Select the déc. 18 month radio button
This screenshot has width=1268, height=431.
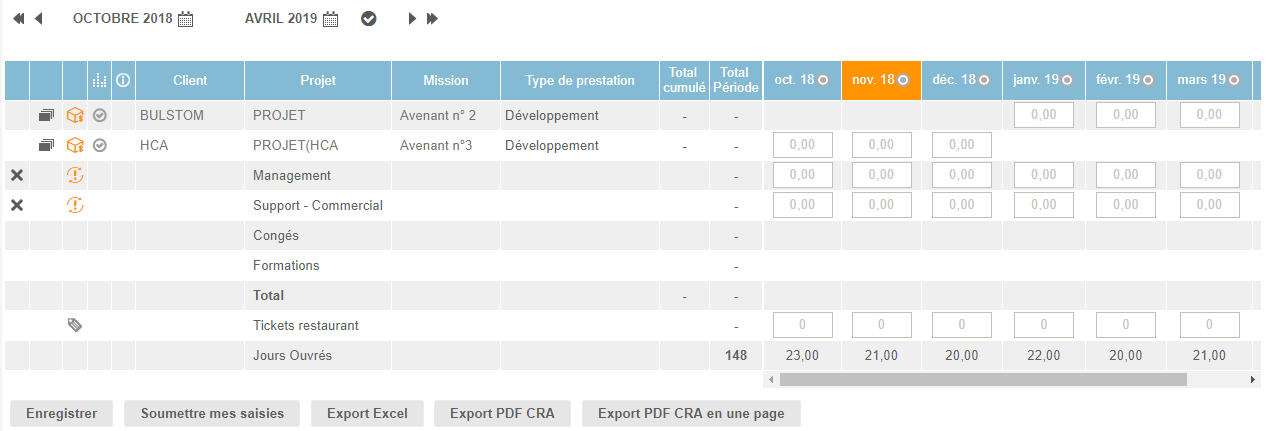tap(984, 80)
